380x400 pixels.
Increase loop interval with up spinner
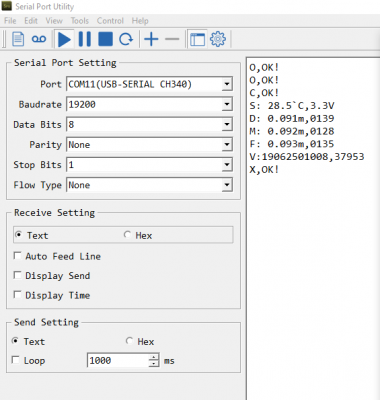tap(154, 357)
